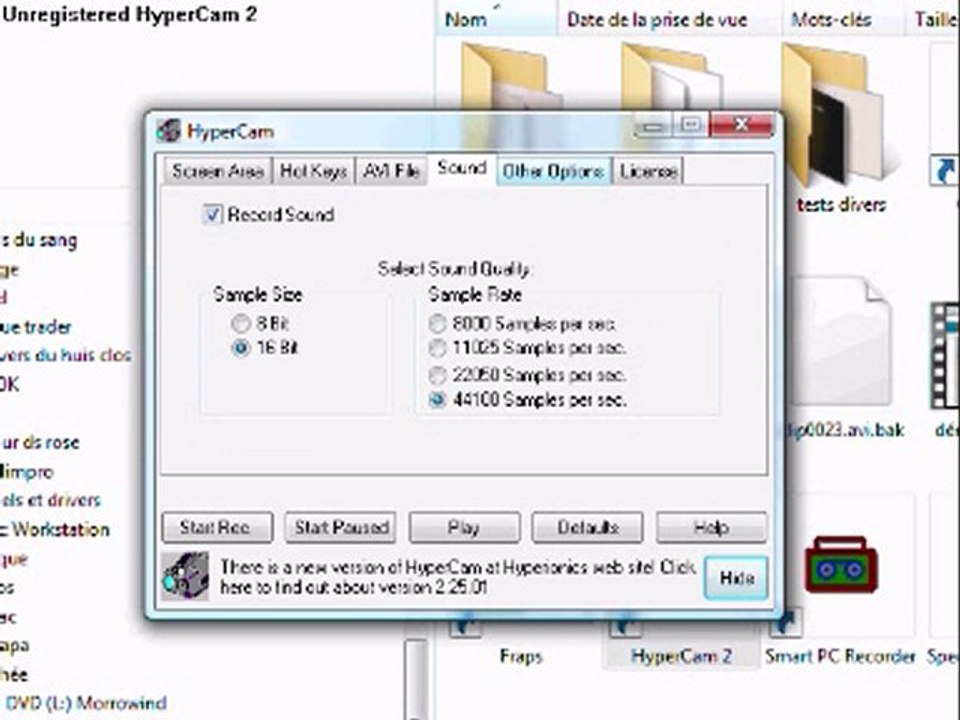This screenshot has height=720, width=960.
Task: Maximize the HyperCam window
Action: click(x=691, y=126)
